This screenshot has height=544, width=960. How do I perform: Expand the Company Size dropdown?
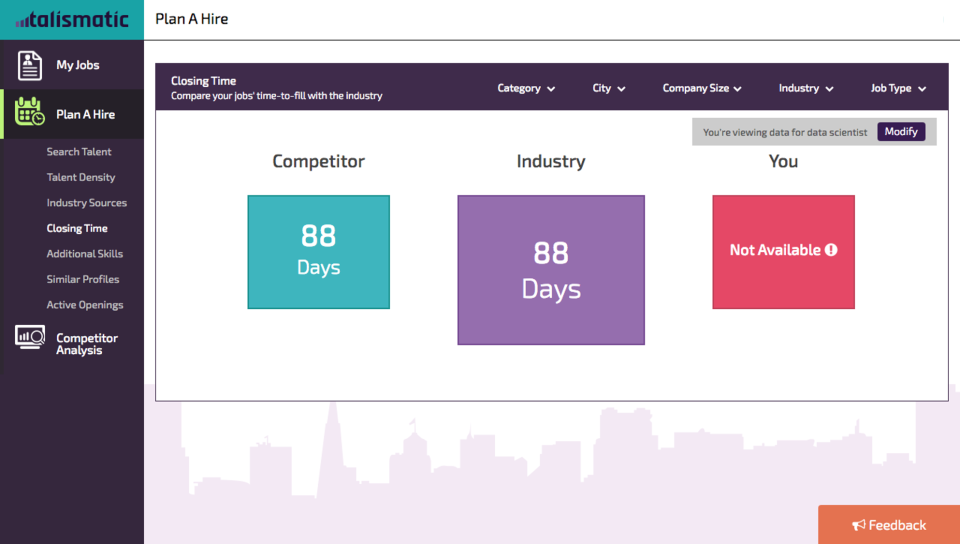coord(702,88)
